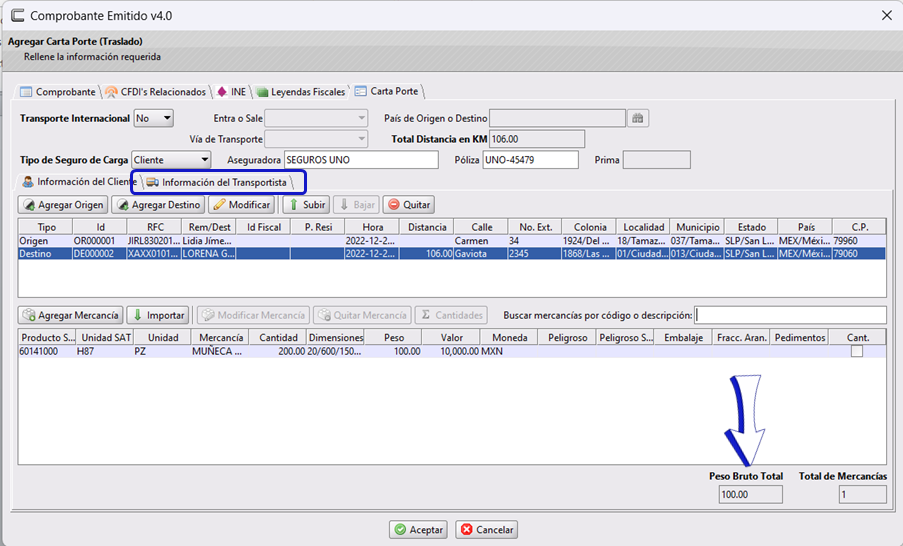Click the Quitar remove button
Image resolution: width=903 pixels, height=546 pixels.
(x=409, y=204)
